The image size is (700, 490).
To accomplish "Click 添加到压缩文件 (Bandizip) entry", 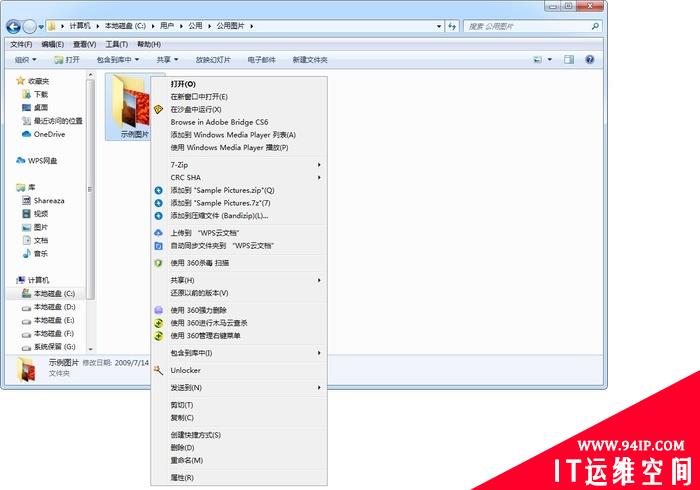I will [239, 216].
